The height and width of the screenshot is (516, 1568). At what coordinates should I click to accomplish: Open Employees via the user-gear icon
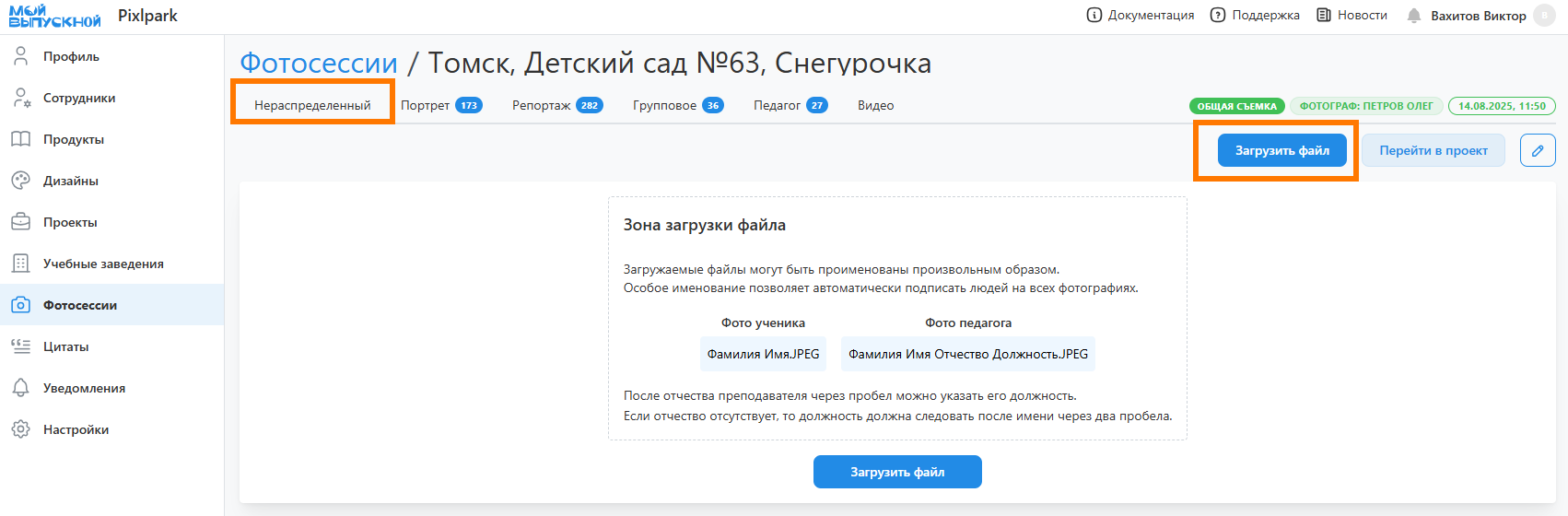click(21, 98)
